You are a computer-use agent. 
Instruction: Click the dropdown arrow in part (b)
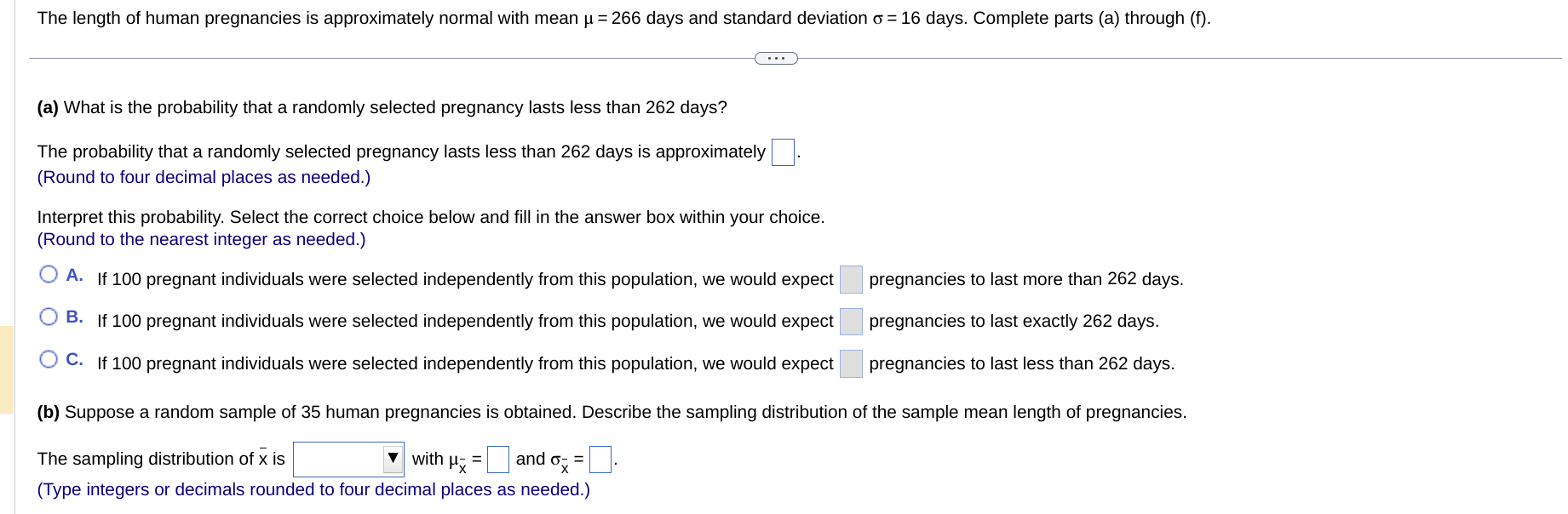393,458
